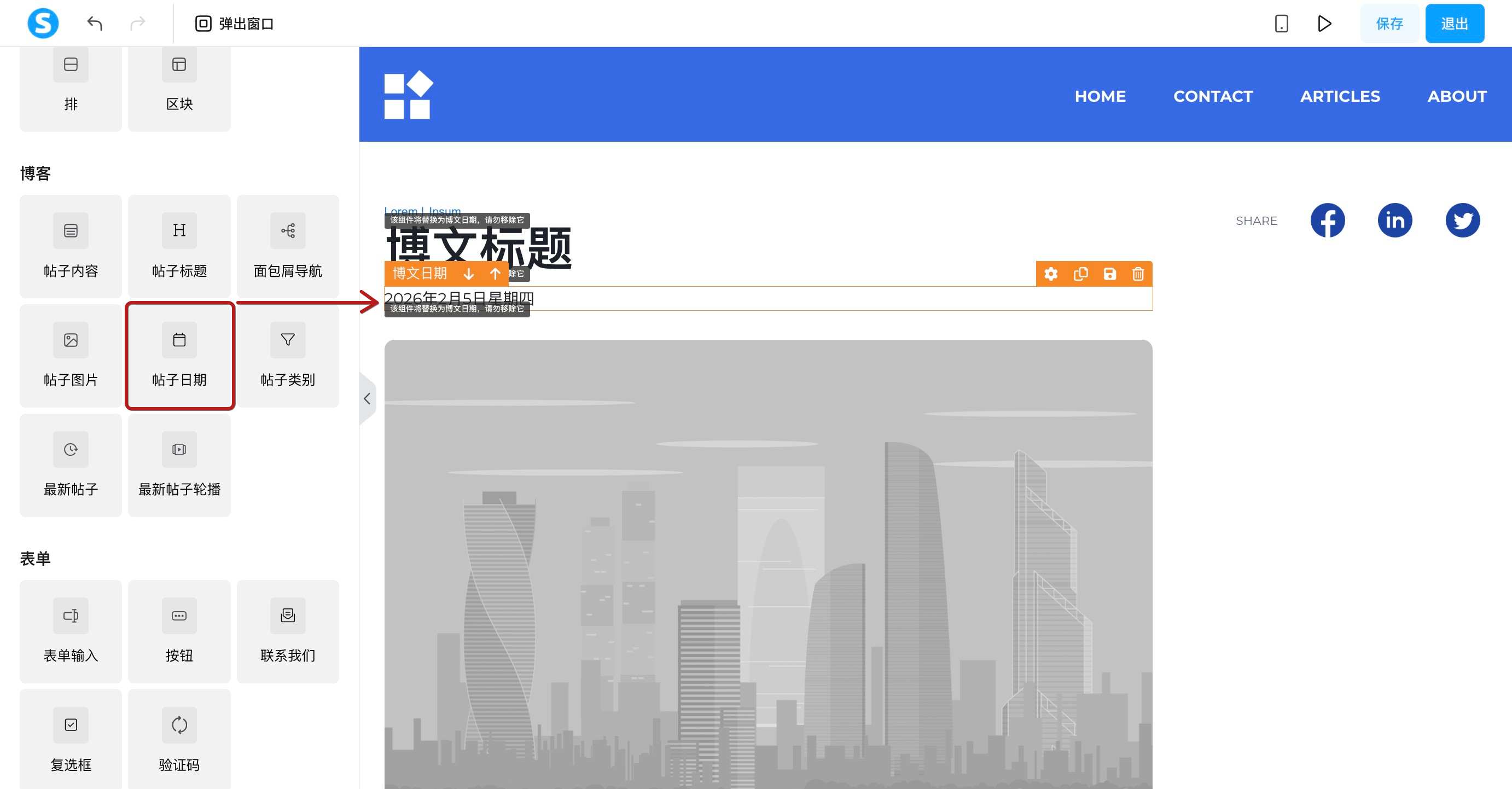This screenshot has width=1512, height=789.
Task: Select the city skyline post image
Action: [767, 564]
